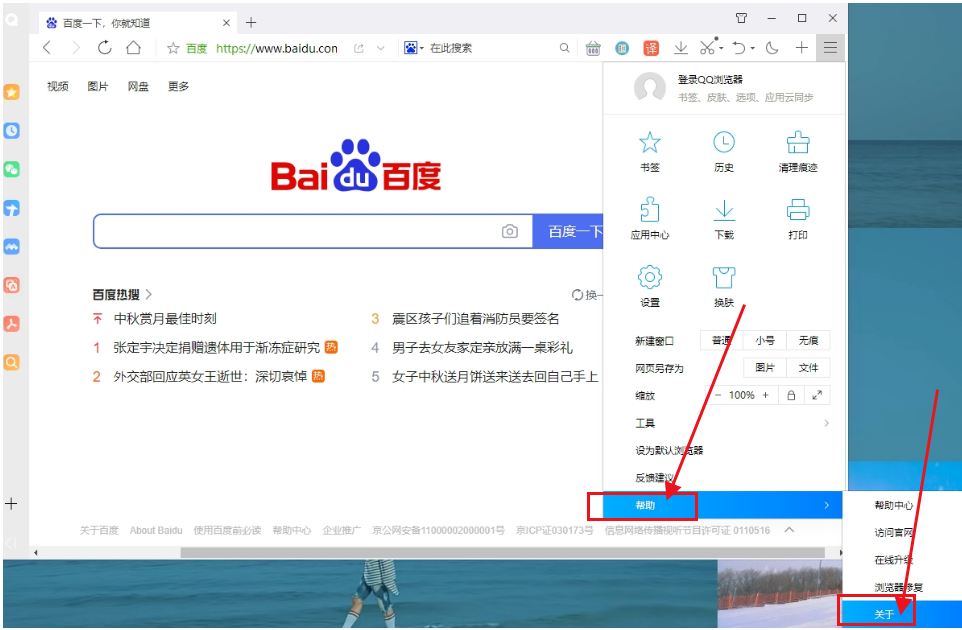
Task: Open Downloads (下载) in menu panel
Action: 724,218
